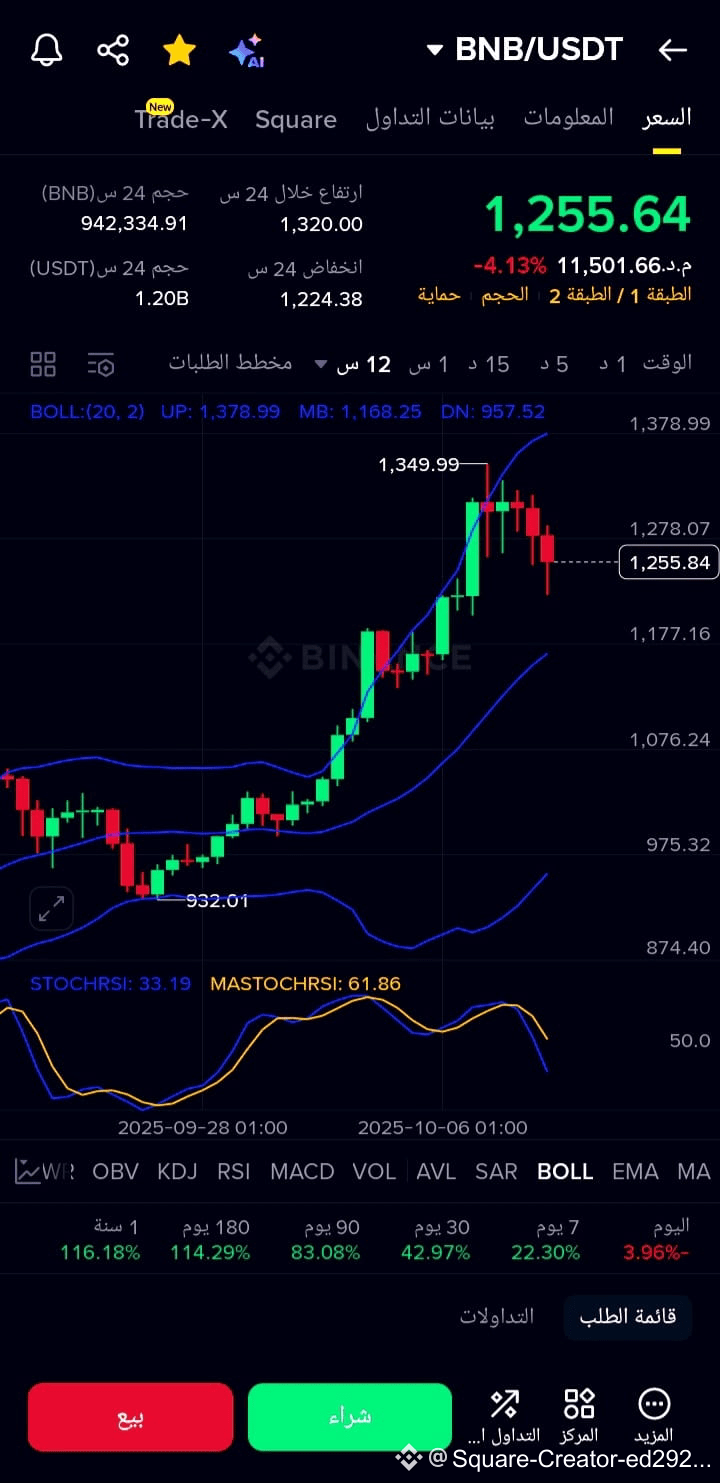Enable the MA indicator

coord(694,1171)
